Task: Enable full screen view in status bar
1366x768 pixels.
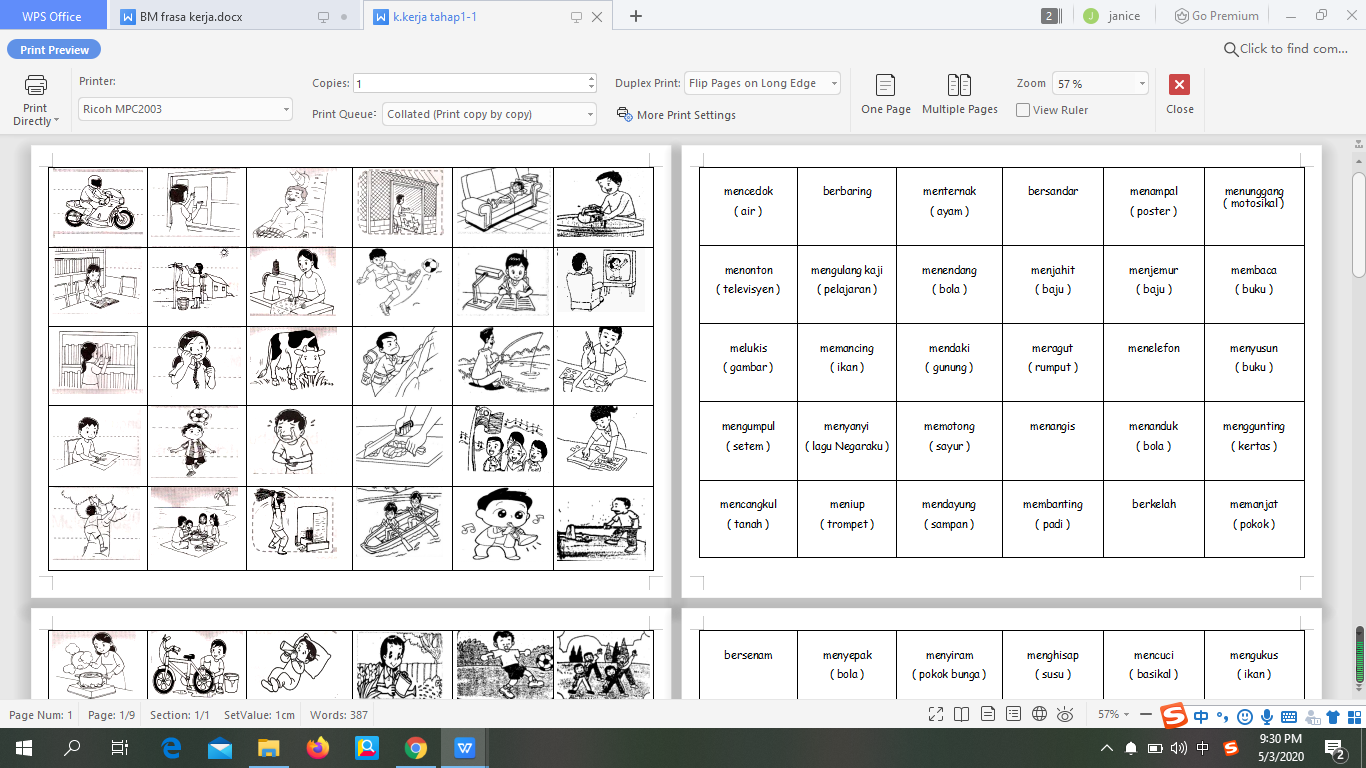Action: (x=936, y=714)
